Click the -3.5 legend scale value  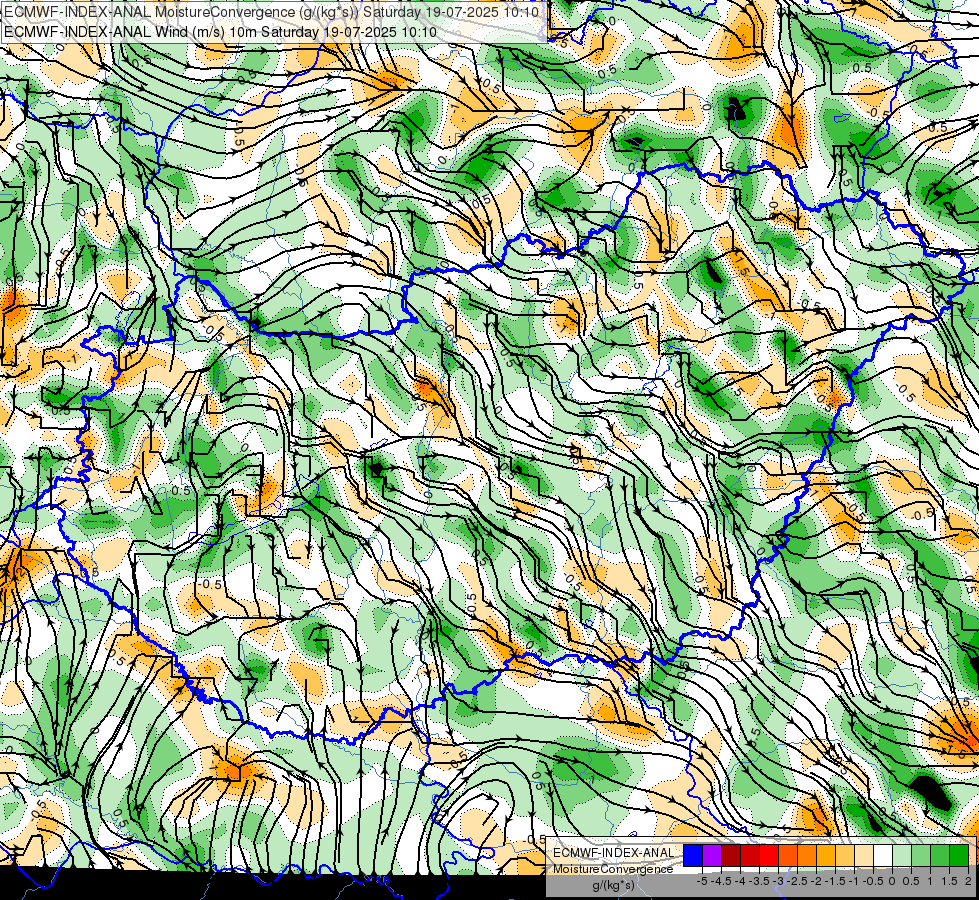click(x=760, y=881)
